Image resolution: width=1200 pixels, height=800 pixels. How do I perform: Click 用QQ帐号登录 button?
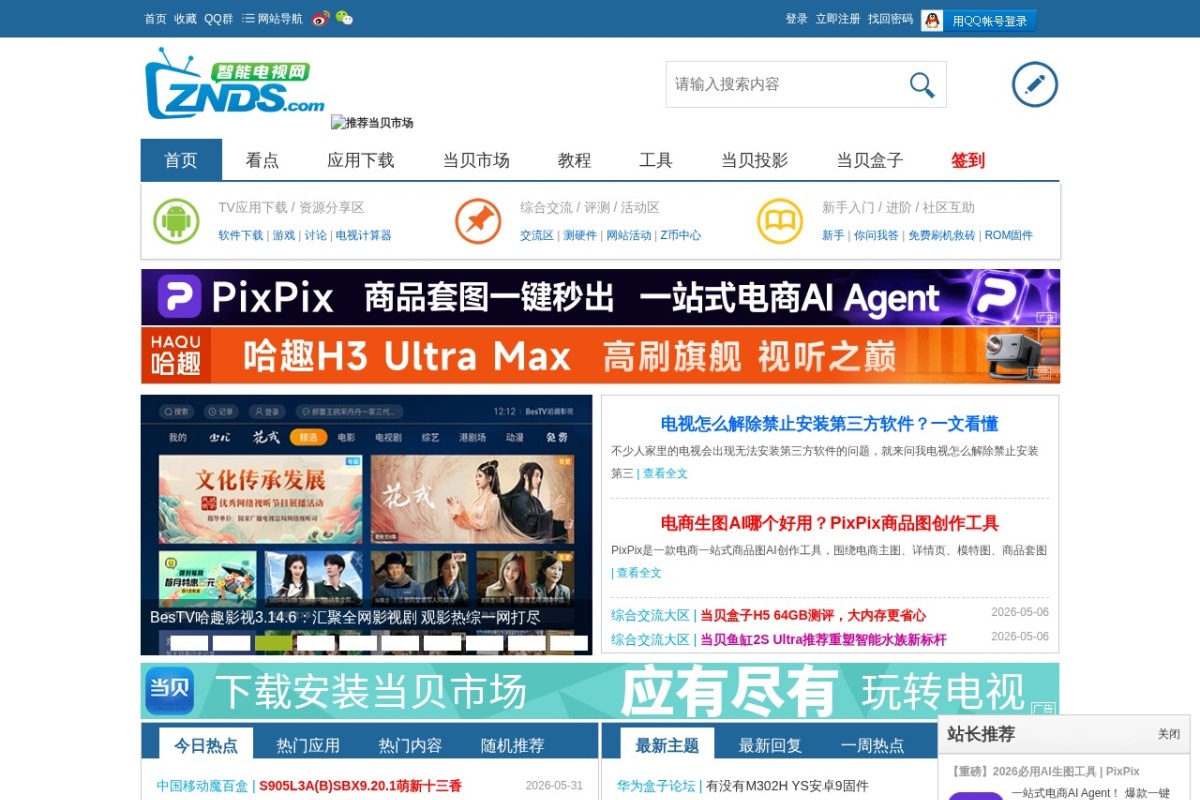979,20
